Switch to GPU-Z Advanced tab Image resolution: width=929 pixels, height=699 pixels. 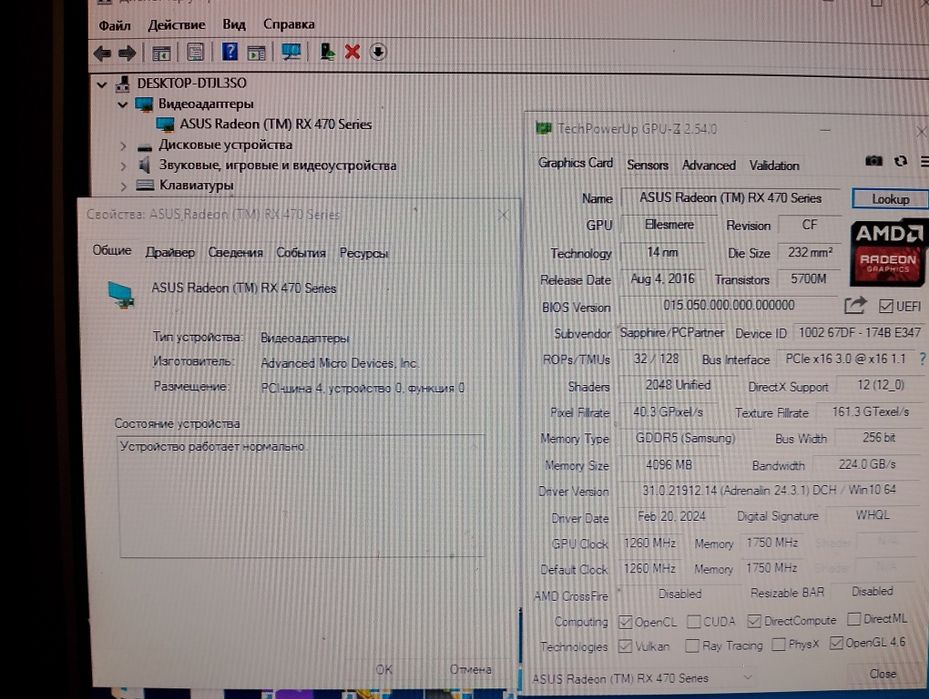coord(709,165)
